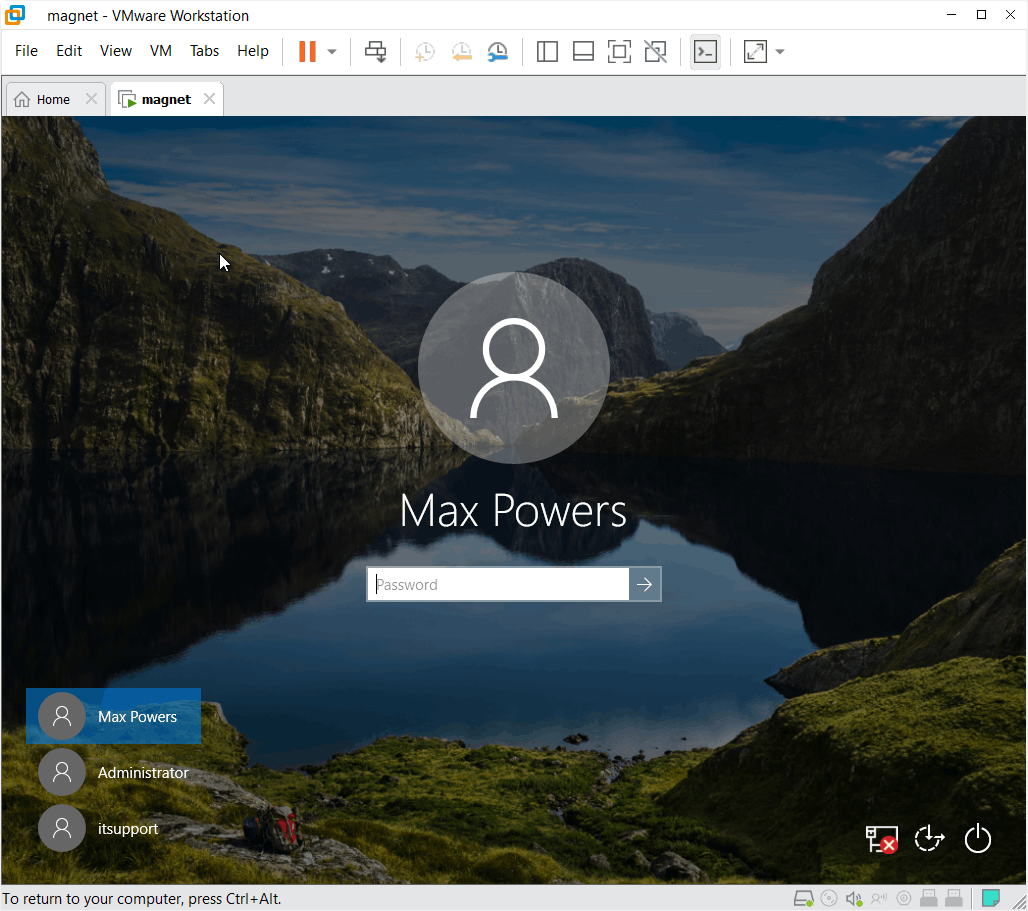Click the microphone device status icon
1028x911 pixels.
pos(879,898)
